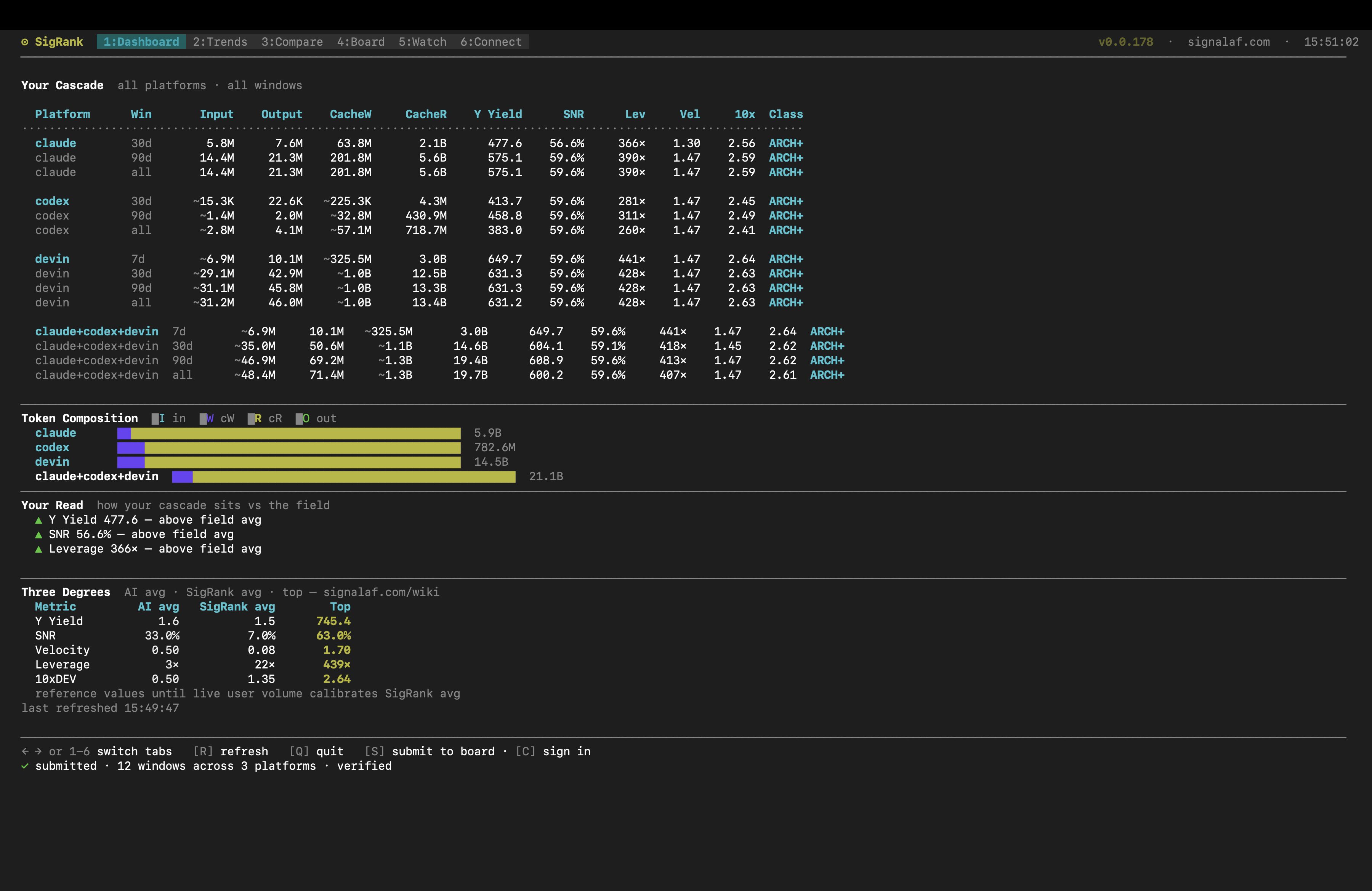Click the 10xDEV metric row label
This screenshot has width=1372, height=891.
55,679
